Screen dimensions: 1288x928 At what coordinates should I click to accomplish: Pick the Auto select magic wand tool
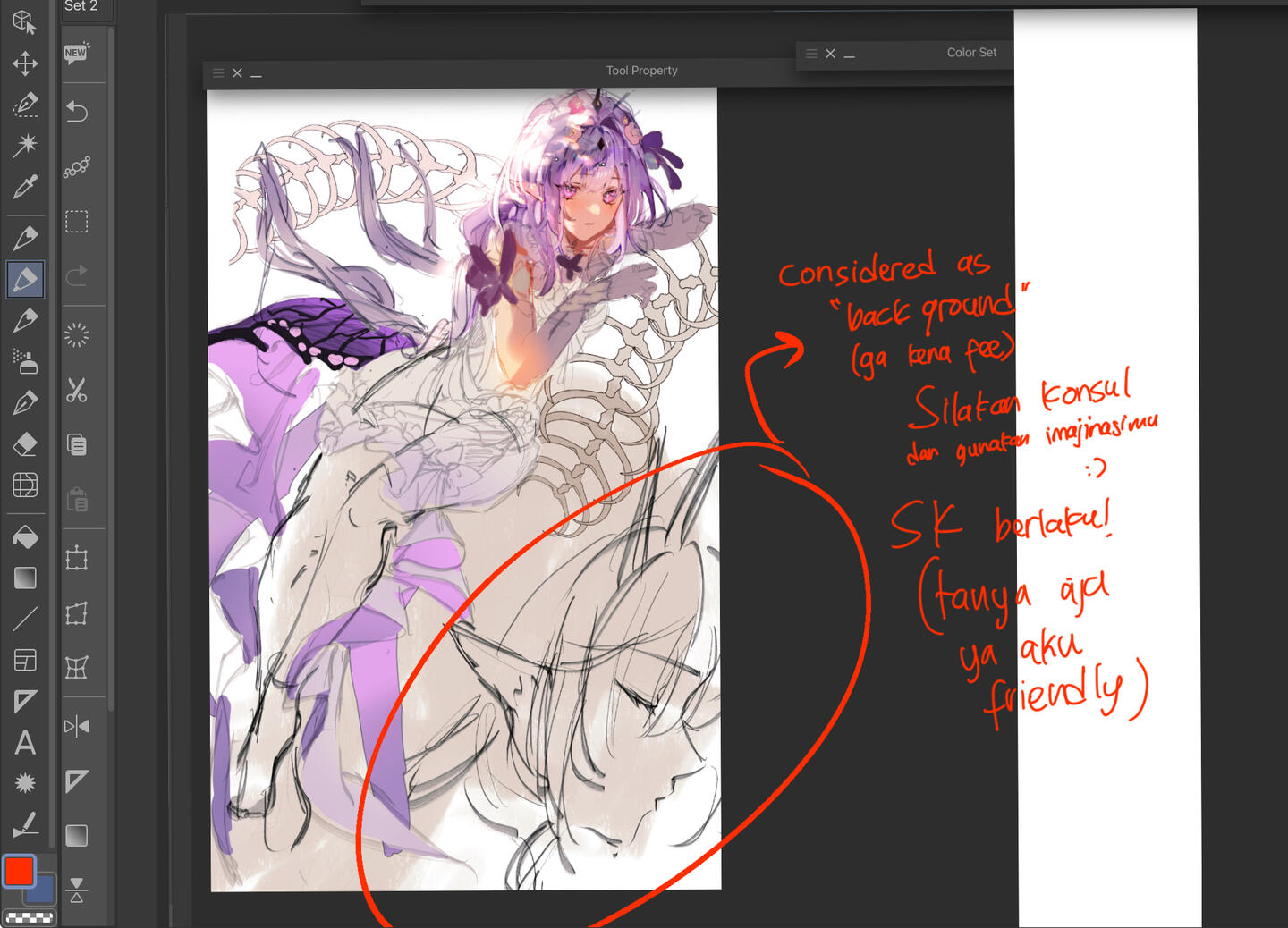coord(25,145)
